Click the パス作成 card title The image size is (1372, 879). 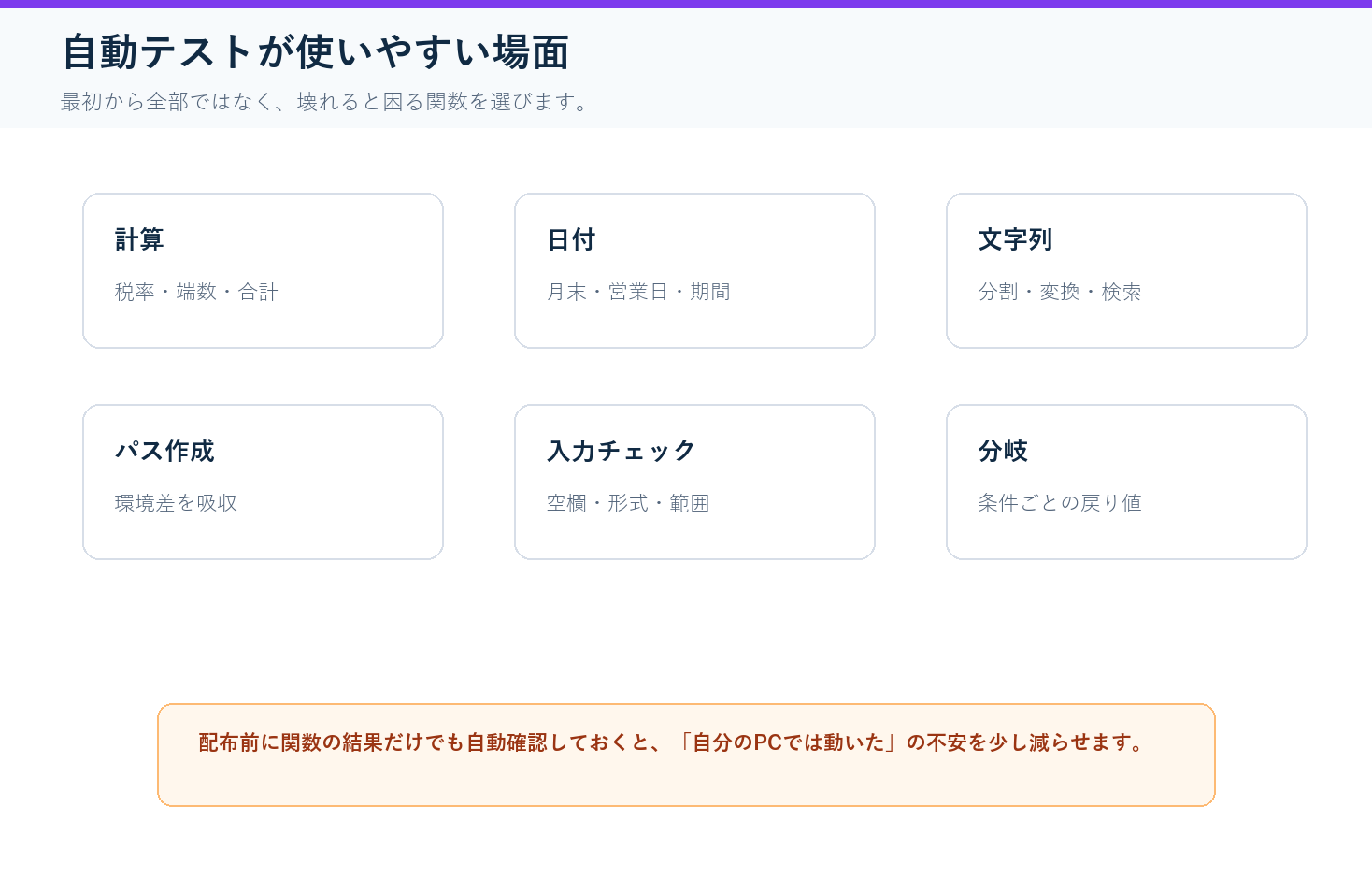[x=164, y=451]
